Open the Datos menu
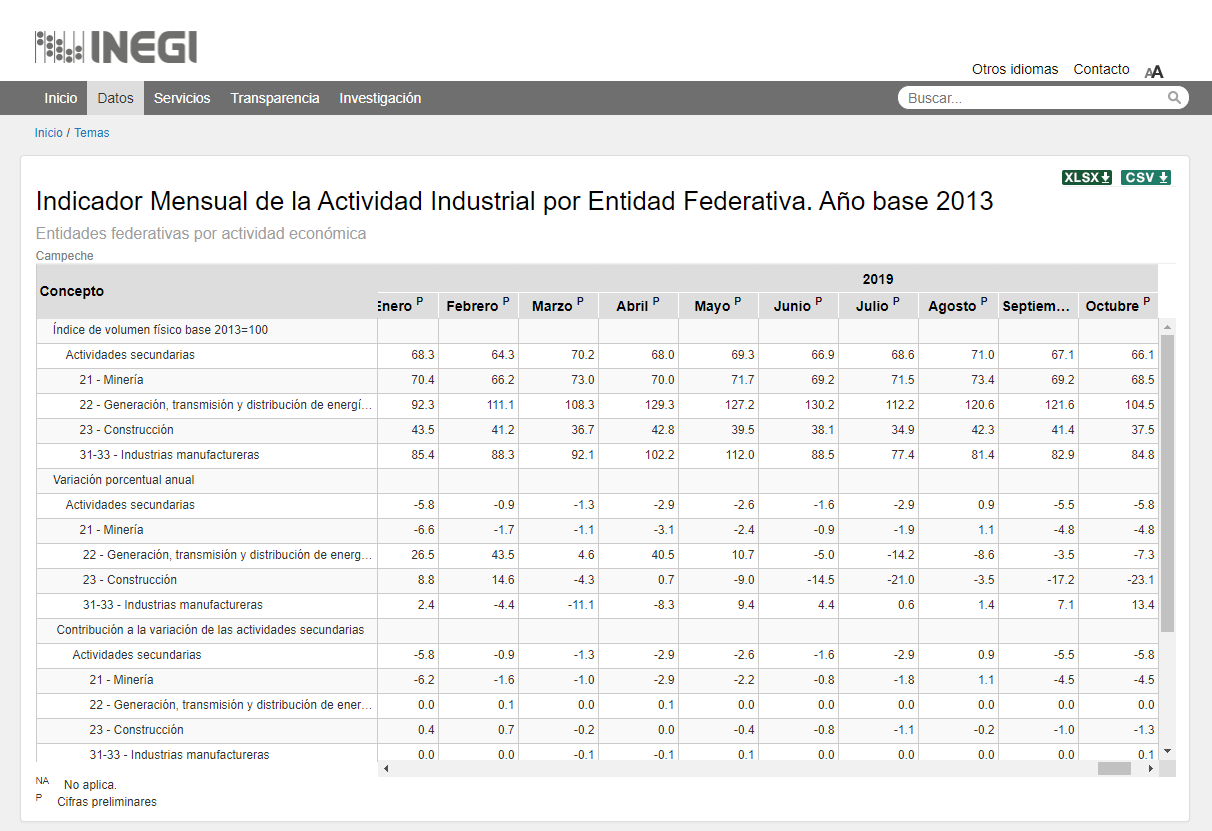Viewport: 1212px width, 831px height. pos(116,98)
